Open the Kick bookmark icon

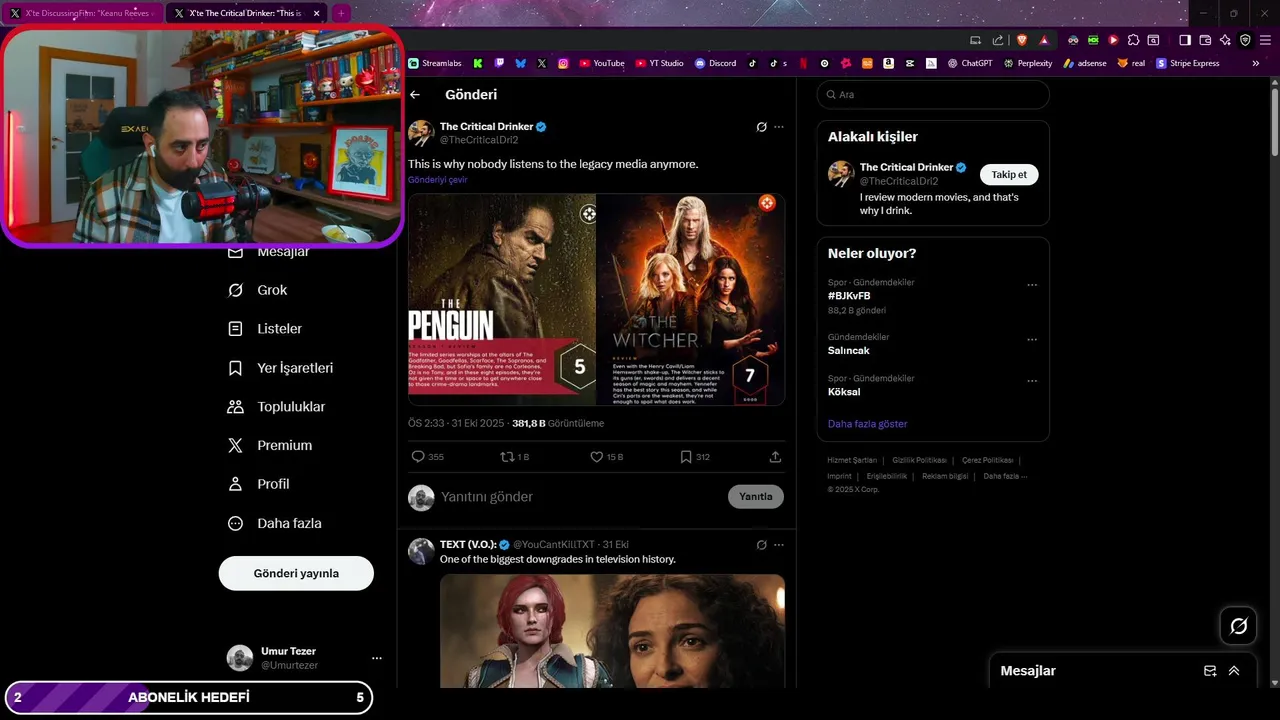pyautogui.click(x=478, y=63)
